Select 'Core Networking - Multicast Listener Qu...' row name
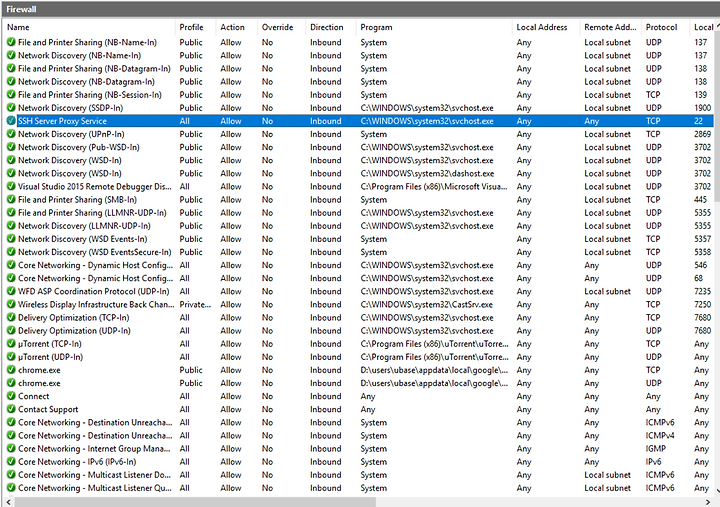 (95, 488)
